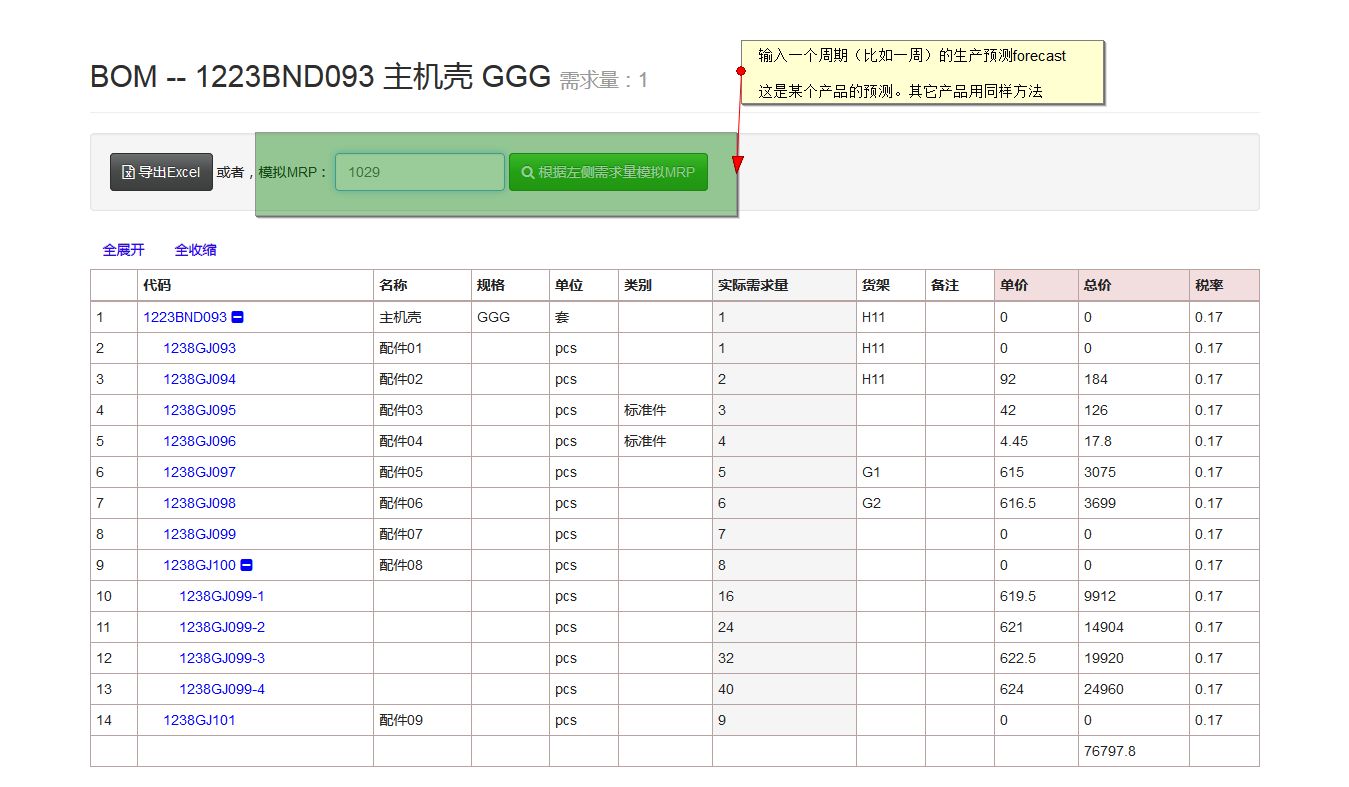Open sub-part 1238GJ099-4 link
The width and height of the screenshot is (1349, 787).
pyautogui.click(x=221, y=689)
